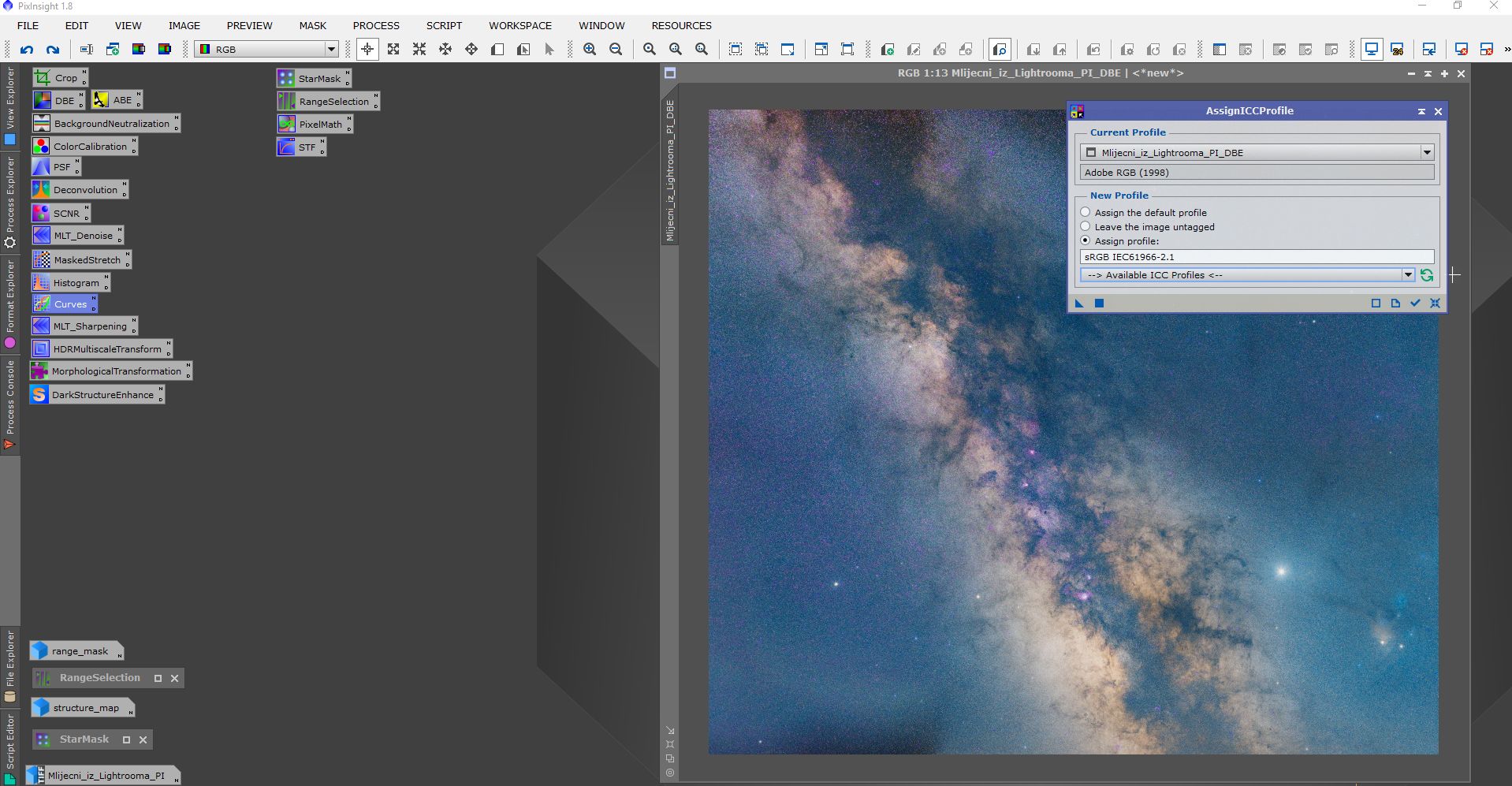This screenshot has height=786, width=1512.
Task: Expand the Available ICC Profiles dropdown
Action: point(1408,275)
